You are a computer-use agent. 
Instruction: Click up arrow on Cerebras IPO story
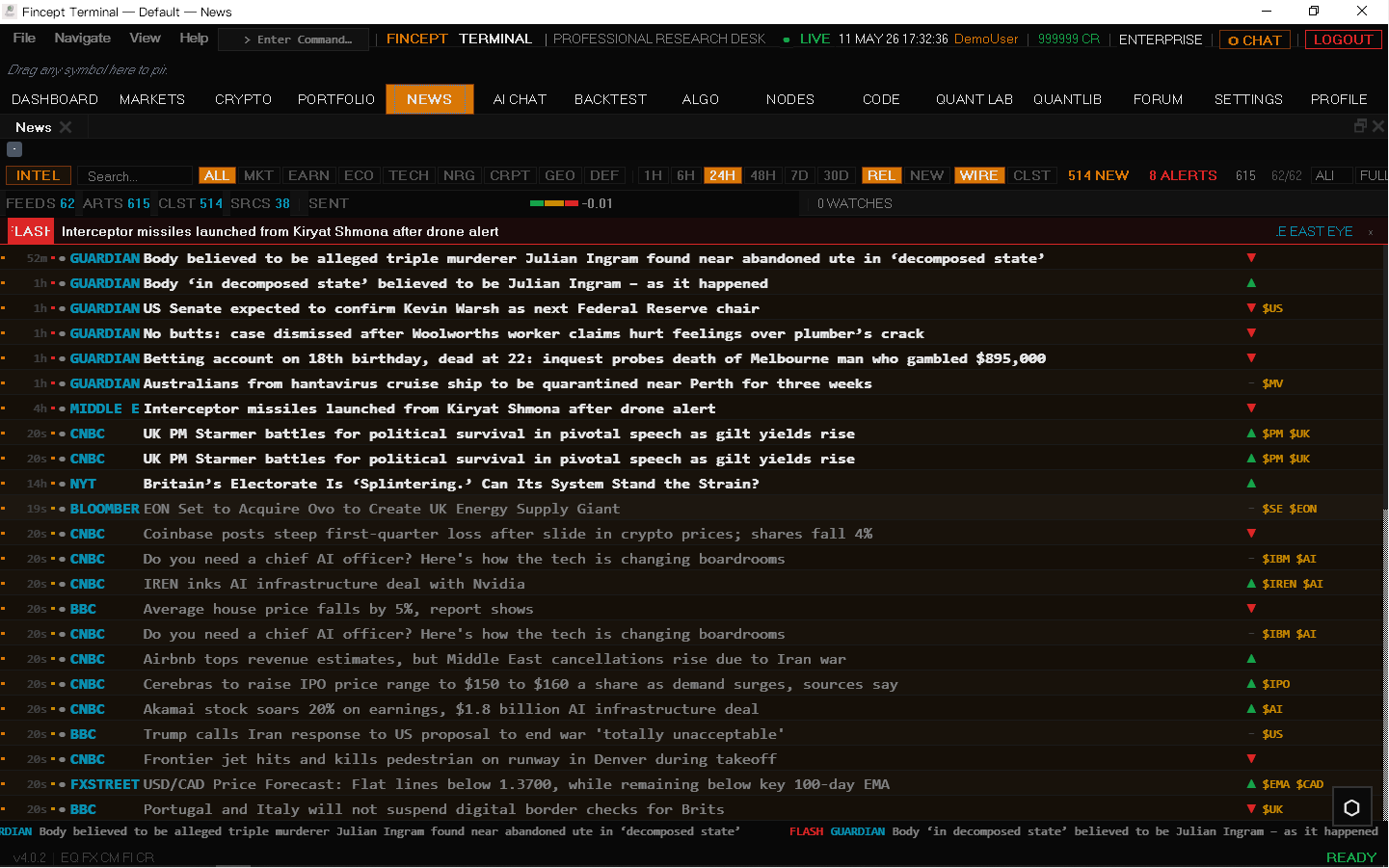pos(1251,683)
